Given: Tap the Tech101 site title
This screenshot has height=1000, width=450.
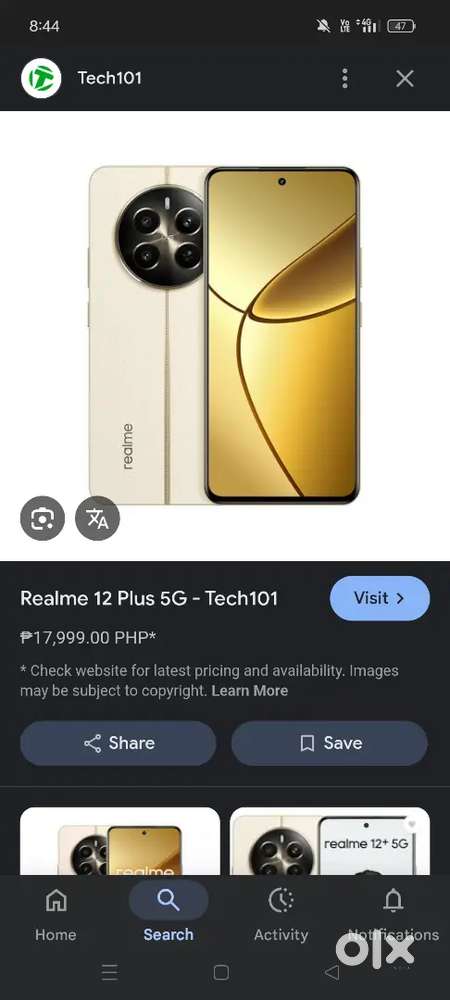Looking at the screenshot, I should pyautogui.click(x=110, y=78).
